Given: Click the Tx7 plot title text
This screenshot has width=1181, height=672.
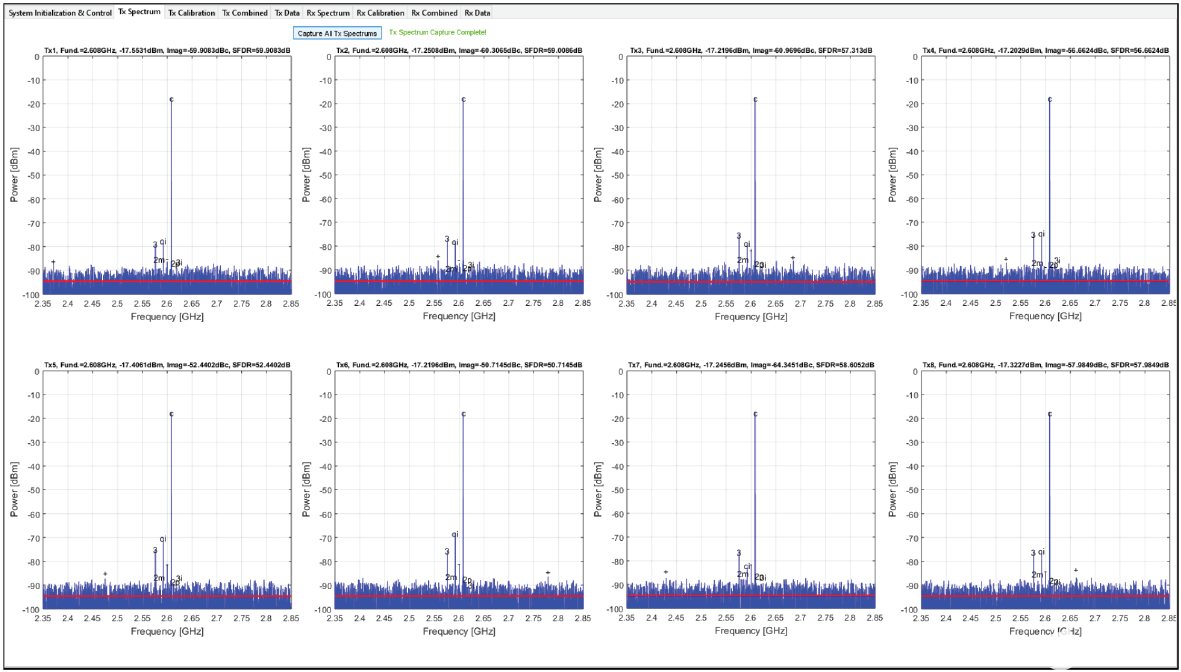Looking at the screenshot, I should pyautogui.click(x=751, y=365).
